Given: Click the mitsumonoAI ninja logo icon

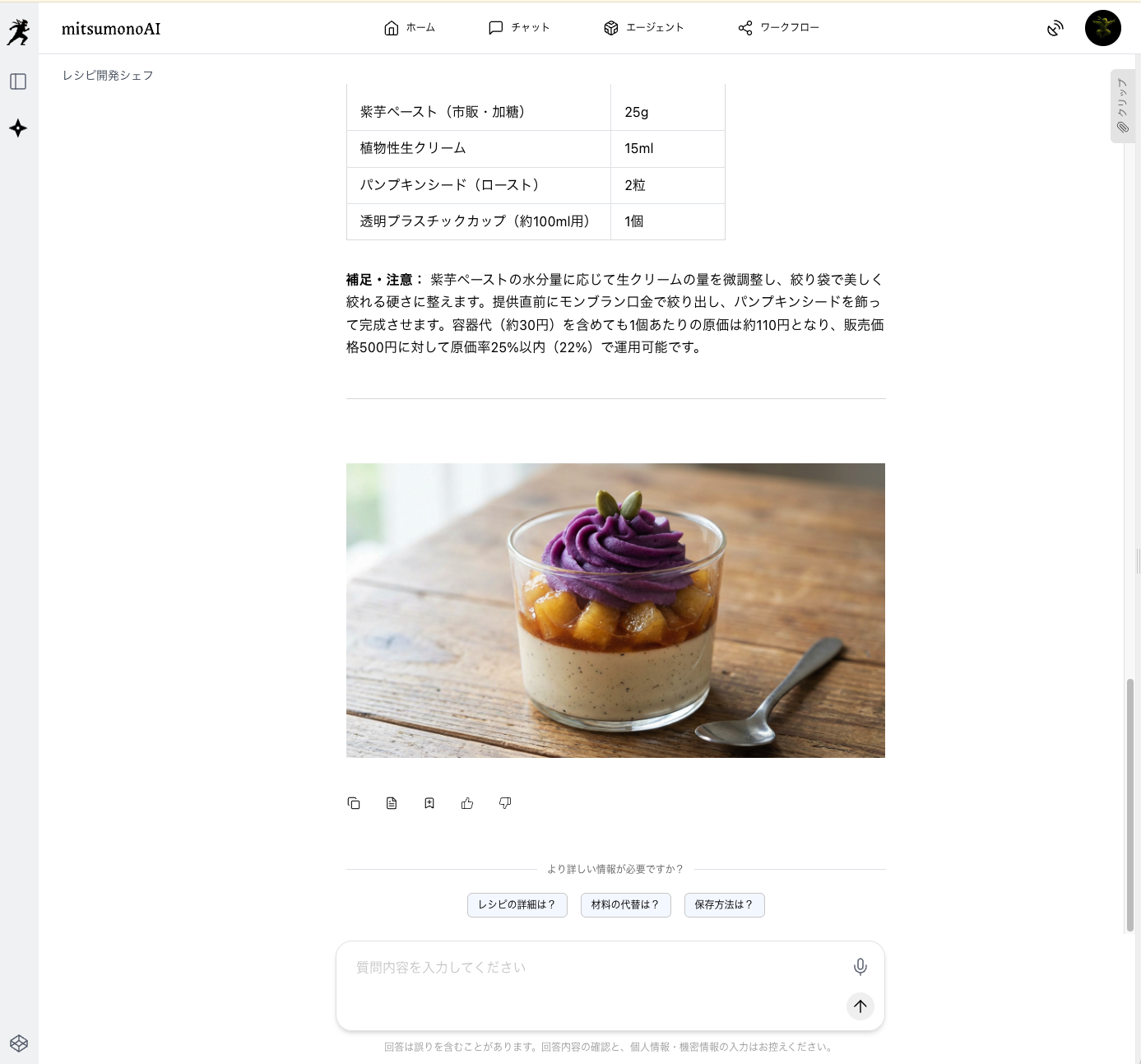Looking at the screenshot, I should (x=18, y=31).
